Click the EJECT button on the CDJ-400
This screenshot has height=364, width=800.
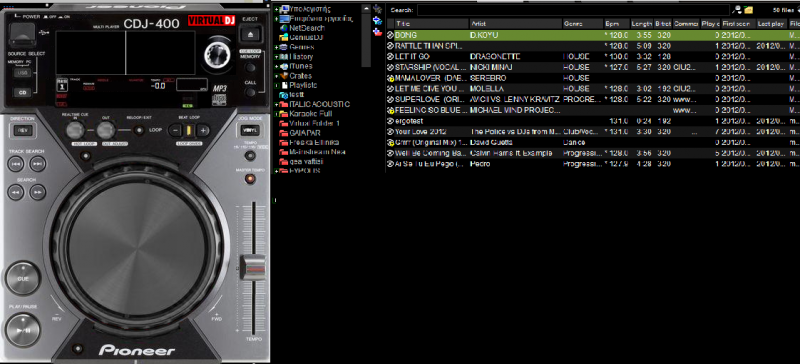tap(250, 35)
